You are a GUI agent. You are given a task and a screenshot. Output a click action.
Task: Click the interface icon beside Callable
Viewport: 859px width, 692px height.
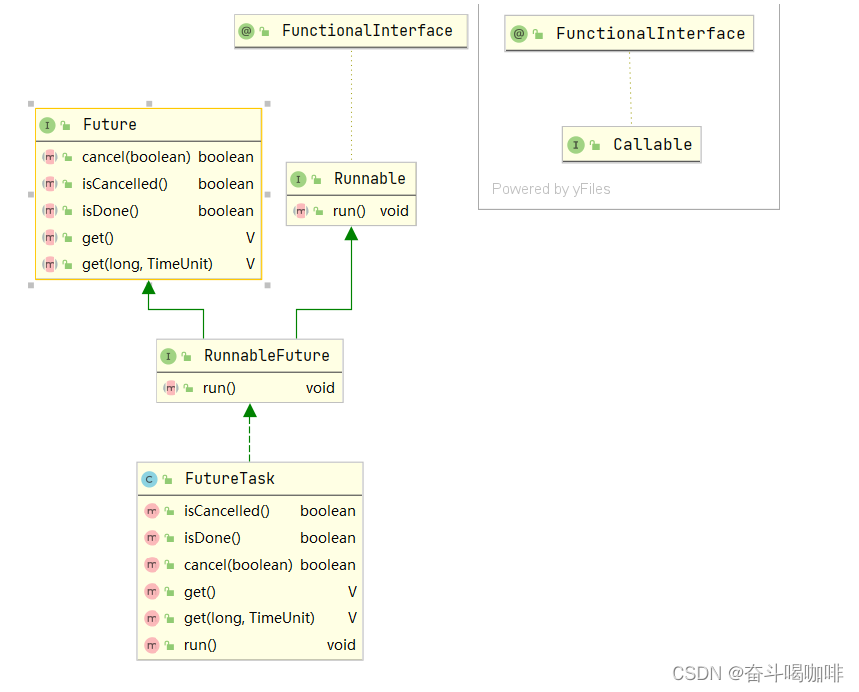[x=575, y=144]
